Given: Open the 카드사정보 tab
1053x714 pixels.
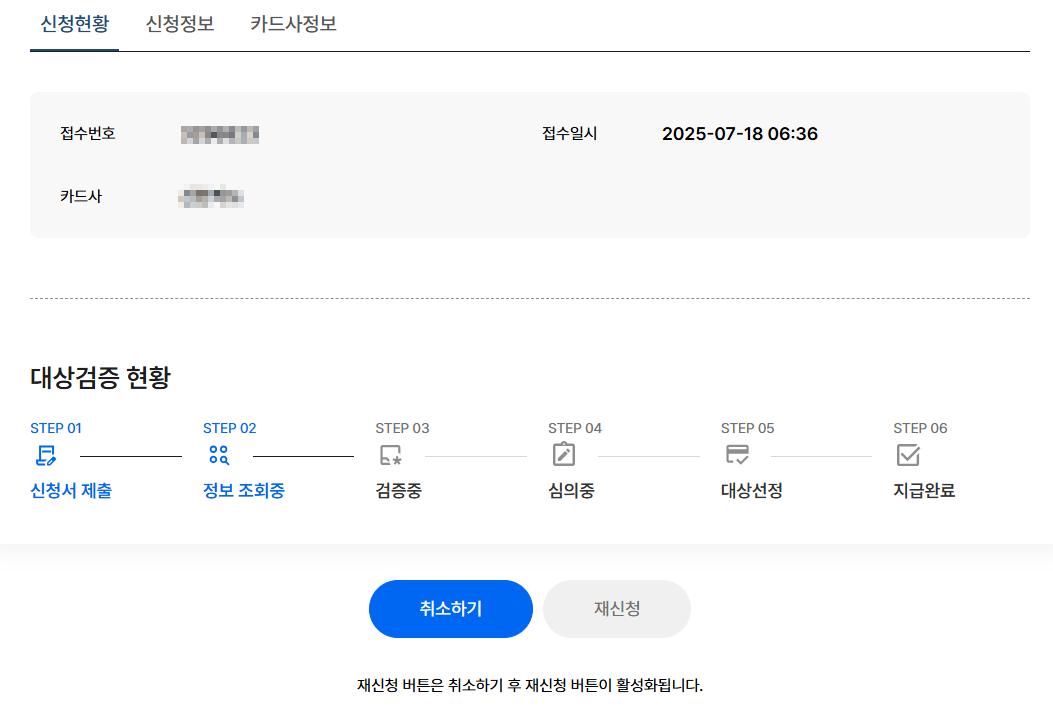Looking at the screenshot, I should pyautogui.click(x=293, y=24).
